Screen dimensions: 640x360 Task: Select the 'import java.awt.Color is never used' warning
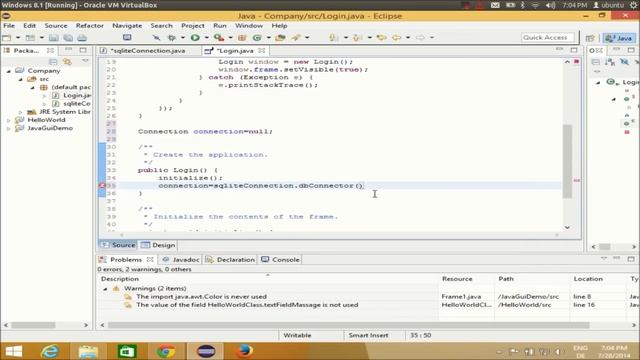coord(201,296)
